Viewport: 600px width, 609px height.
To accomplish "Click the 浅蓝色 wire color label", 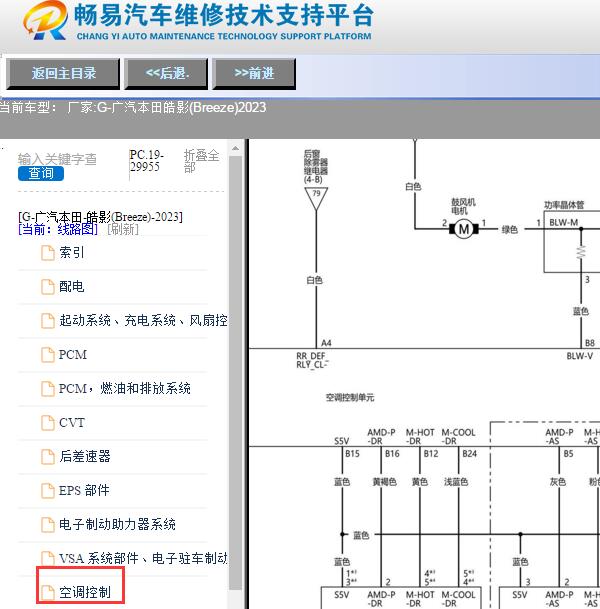I will click(456, 482).
